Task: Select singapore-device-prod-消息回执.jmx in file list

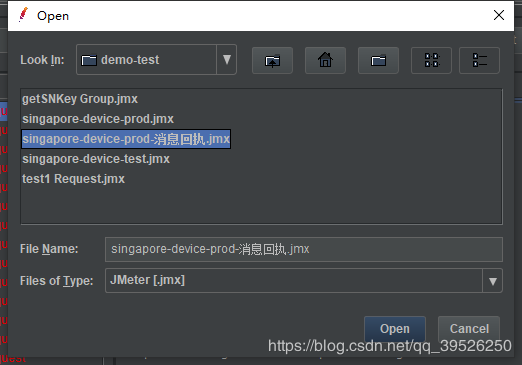Action: [x=126, y=139]
